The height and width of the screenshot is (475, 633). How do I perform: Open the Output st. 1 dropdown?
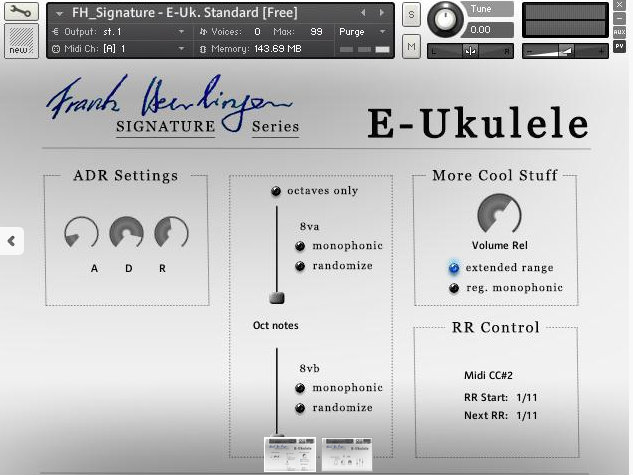(x=181, y=31)
